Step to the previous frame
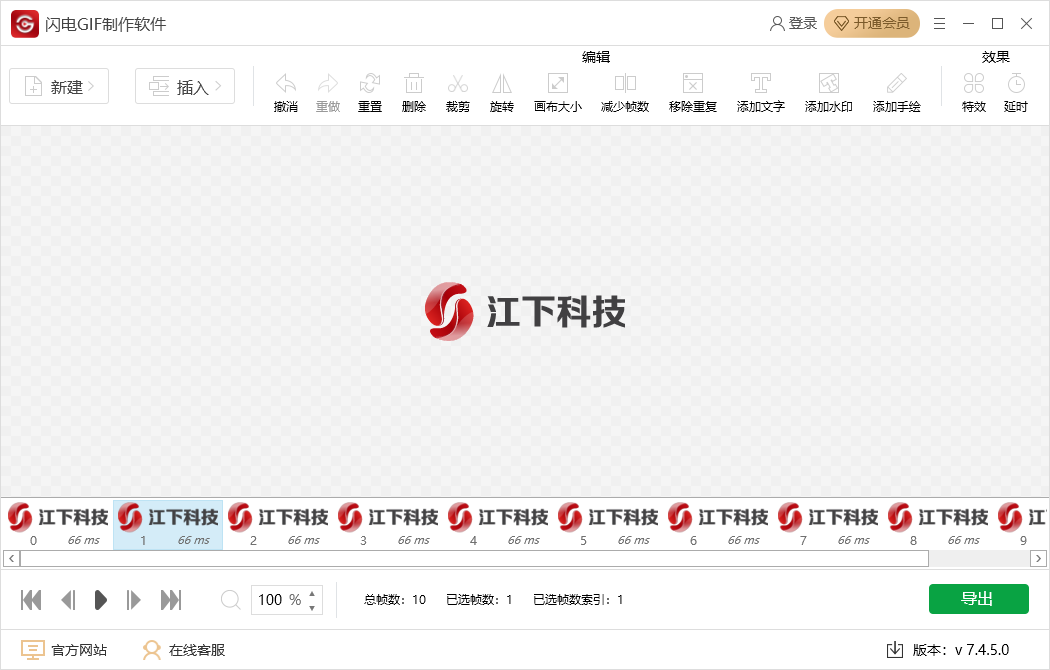 [x=68, y=600]
